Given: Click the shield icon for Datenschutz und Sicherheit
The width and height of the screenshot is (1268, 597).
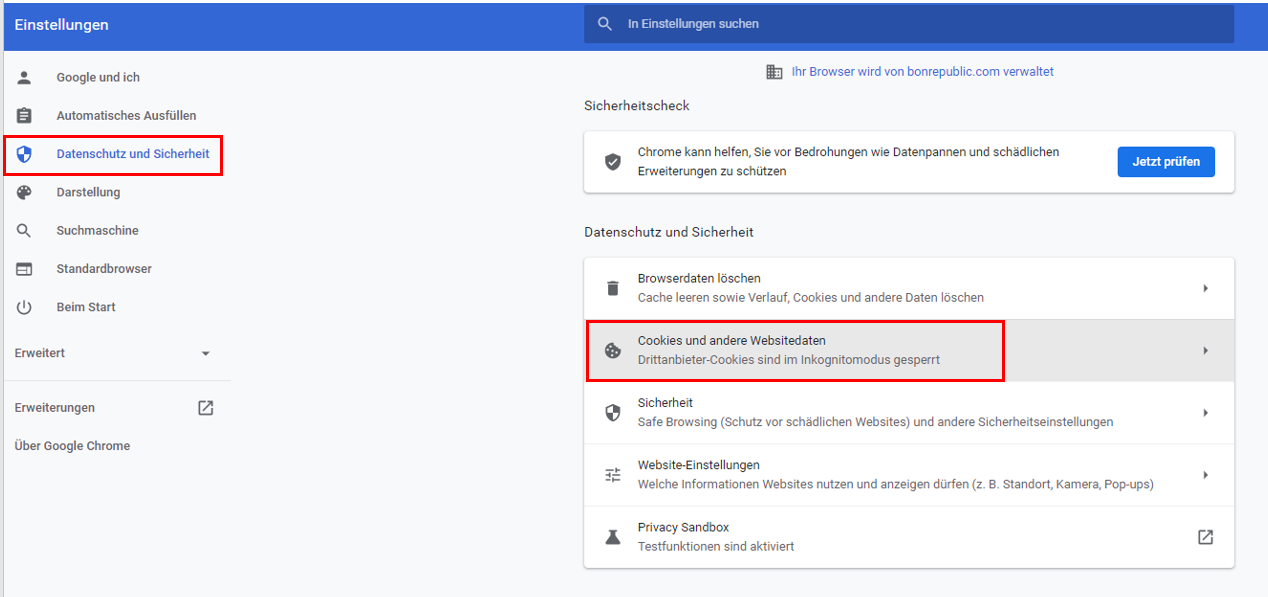Looking at the screenshot, I should click(x=24, y=154).
